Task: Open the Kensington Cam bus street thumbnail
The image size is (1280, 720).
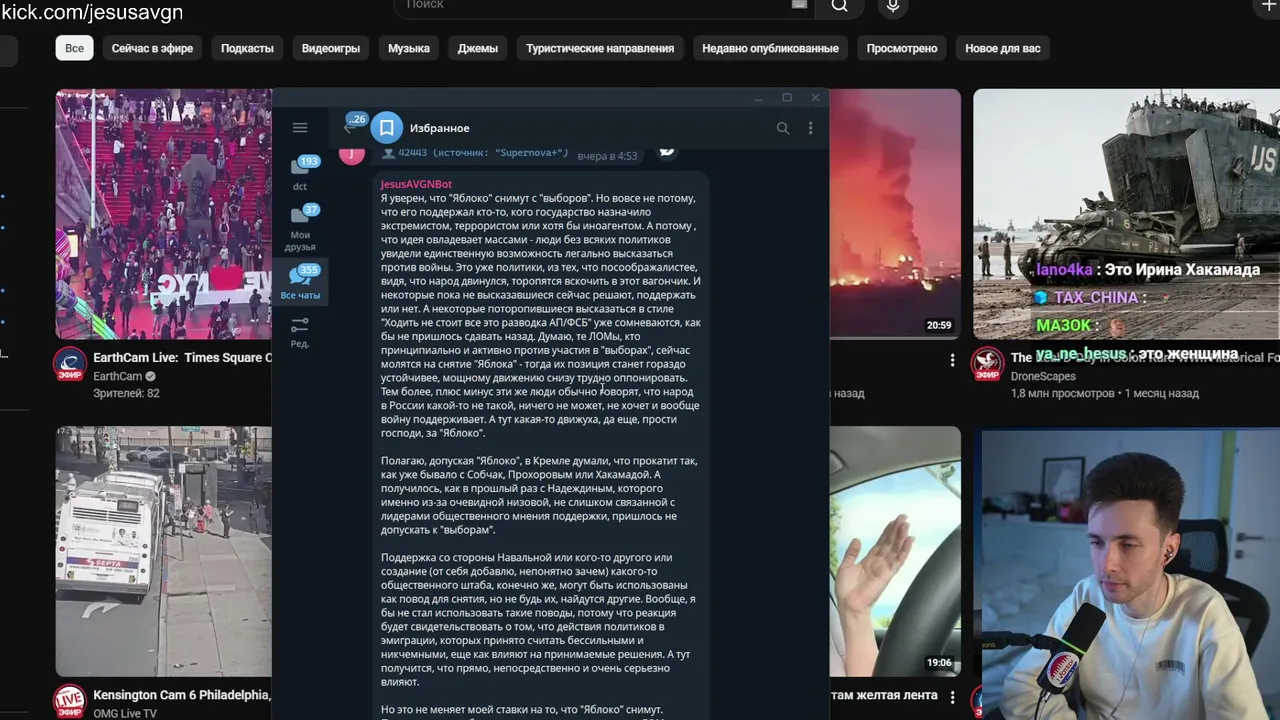Action: (163, 551)
